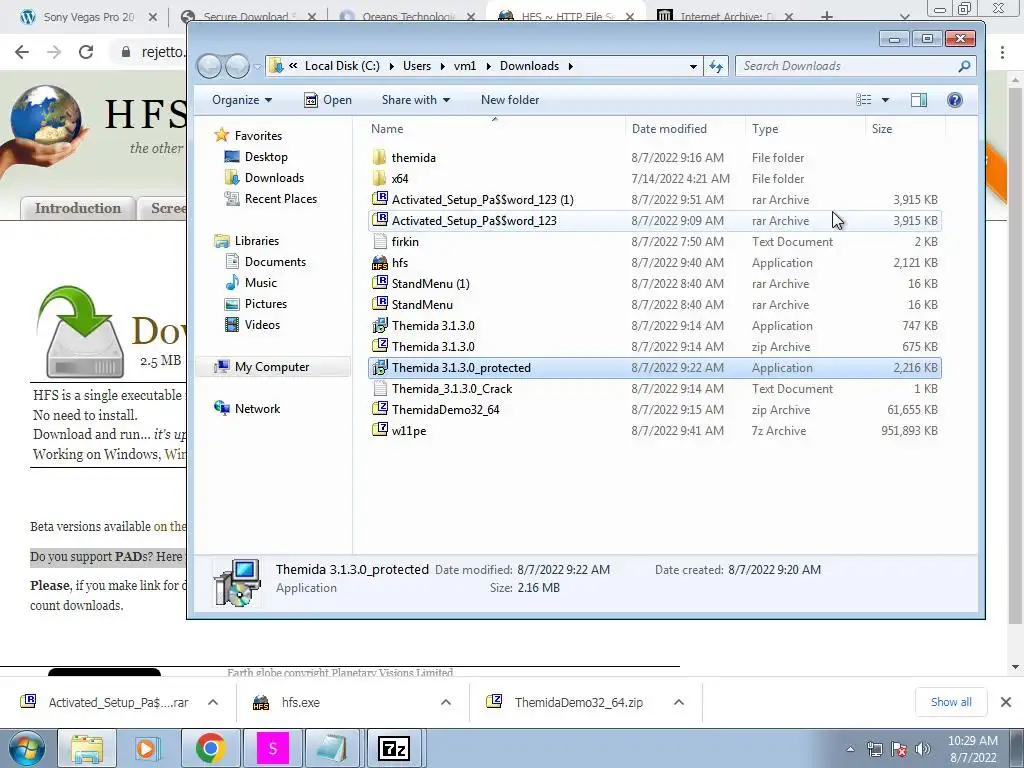The image size is (1024, 768).
Task: Open hfs.exe download item menu chevron
Action: [x=446, y=702]
